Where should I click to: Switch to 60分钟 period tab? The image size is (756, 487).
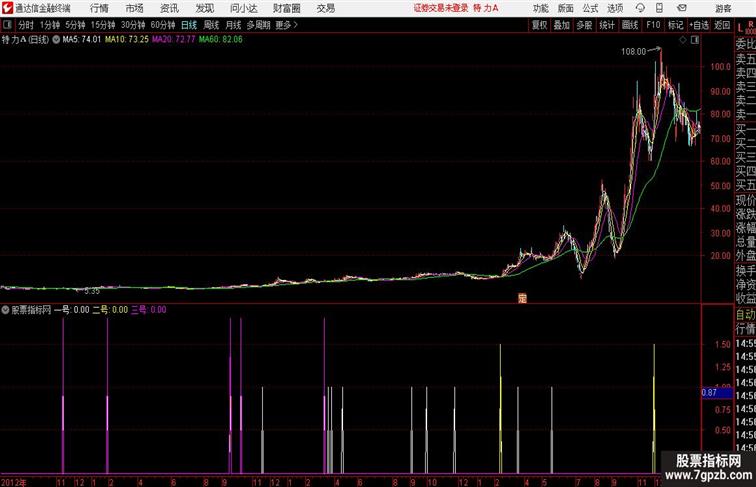(162, 25)
